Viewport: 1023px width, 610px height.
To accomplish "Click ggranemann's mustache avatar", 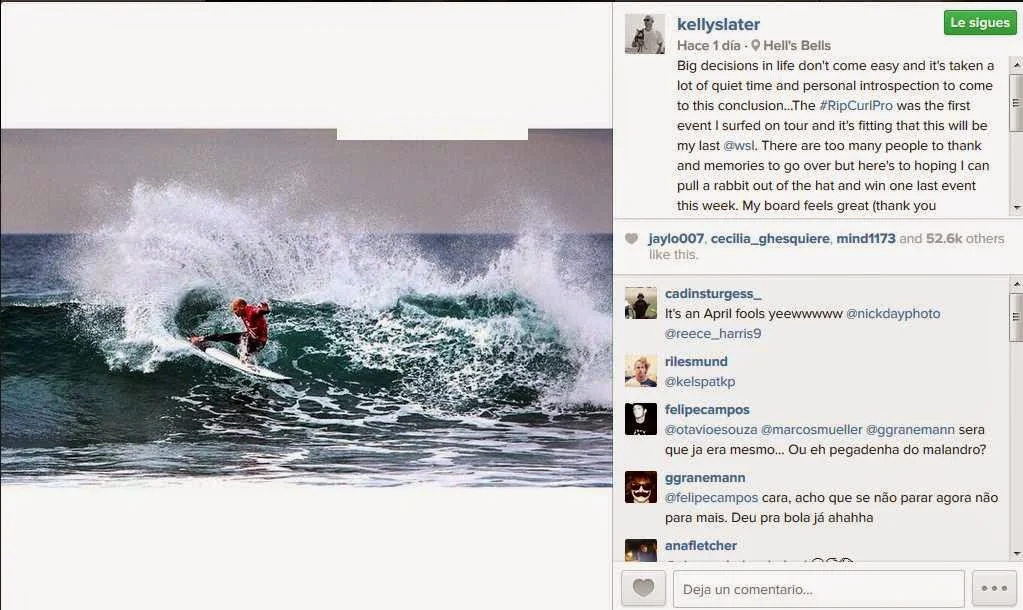I will 641,487.
